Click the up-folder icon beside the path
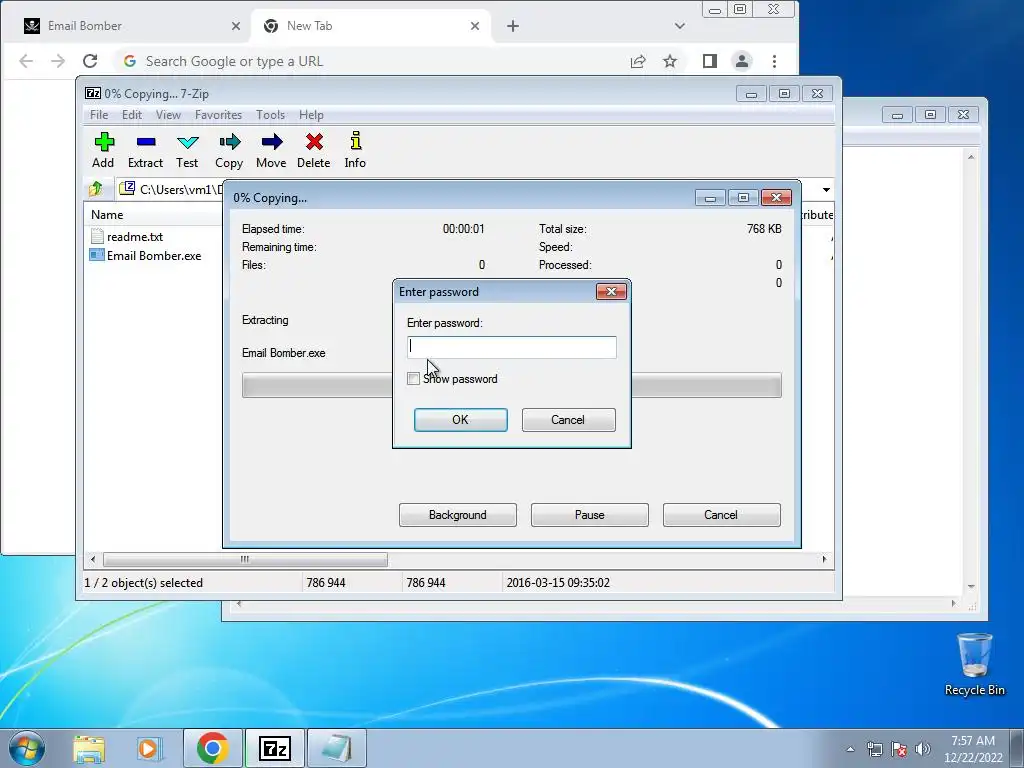The image size is (1024, 768). point(96,189)
